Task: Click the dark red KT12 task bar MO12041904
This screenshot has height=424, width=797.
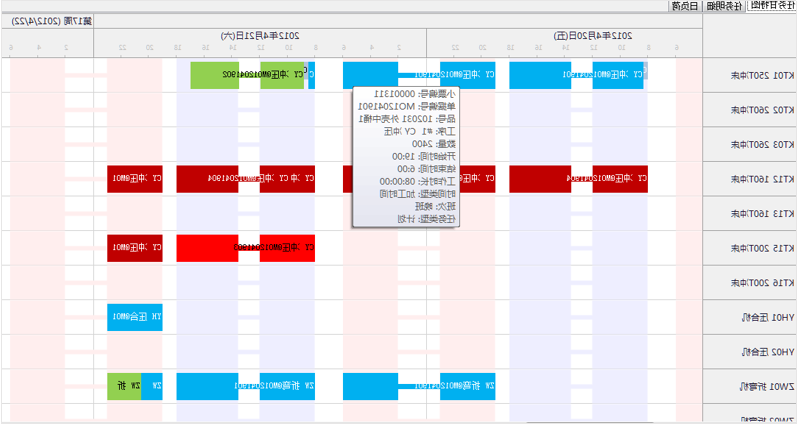Action: pos(245,179)
